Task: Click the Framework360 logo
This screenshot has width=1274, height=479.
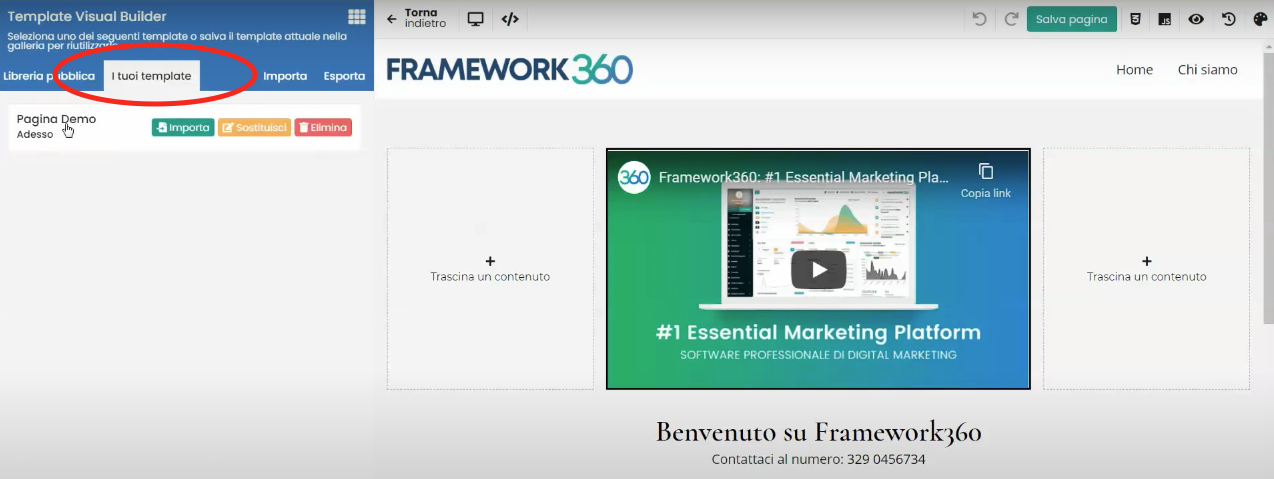Action: click(x=509, y=69)
